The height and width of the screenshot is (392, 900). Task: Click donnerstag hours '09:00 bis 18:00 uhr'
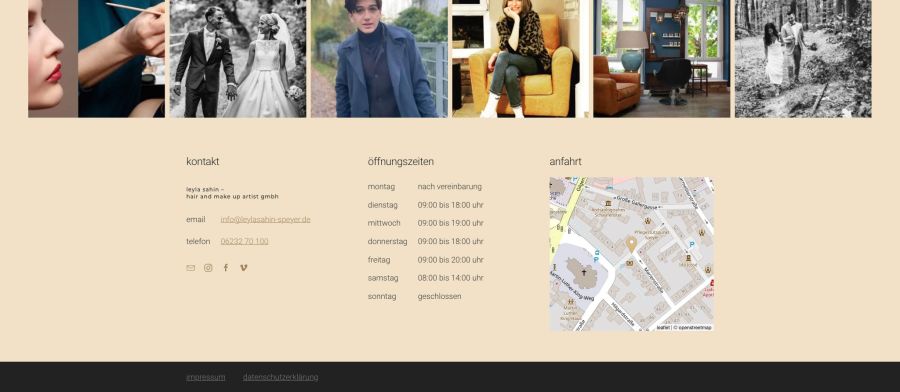451,241
